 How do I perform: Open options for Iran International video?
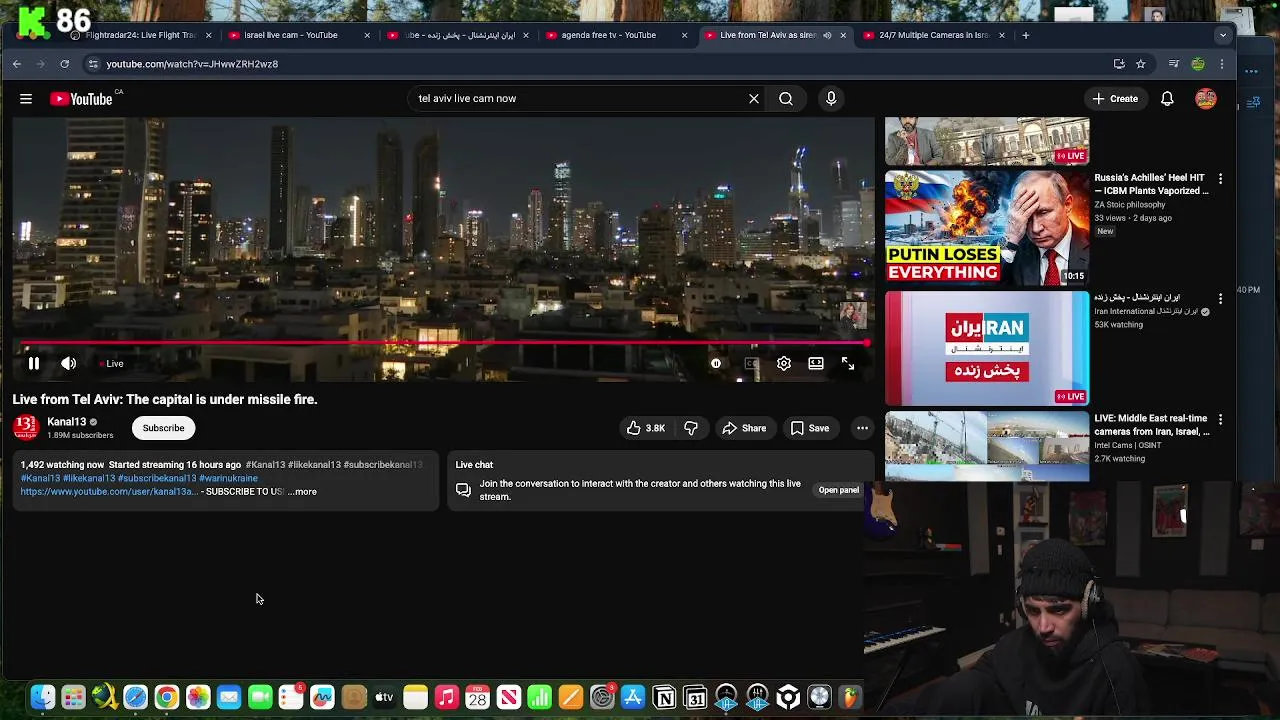tap(1220, 299)
